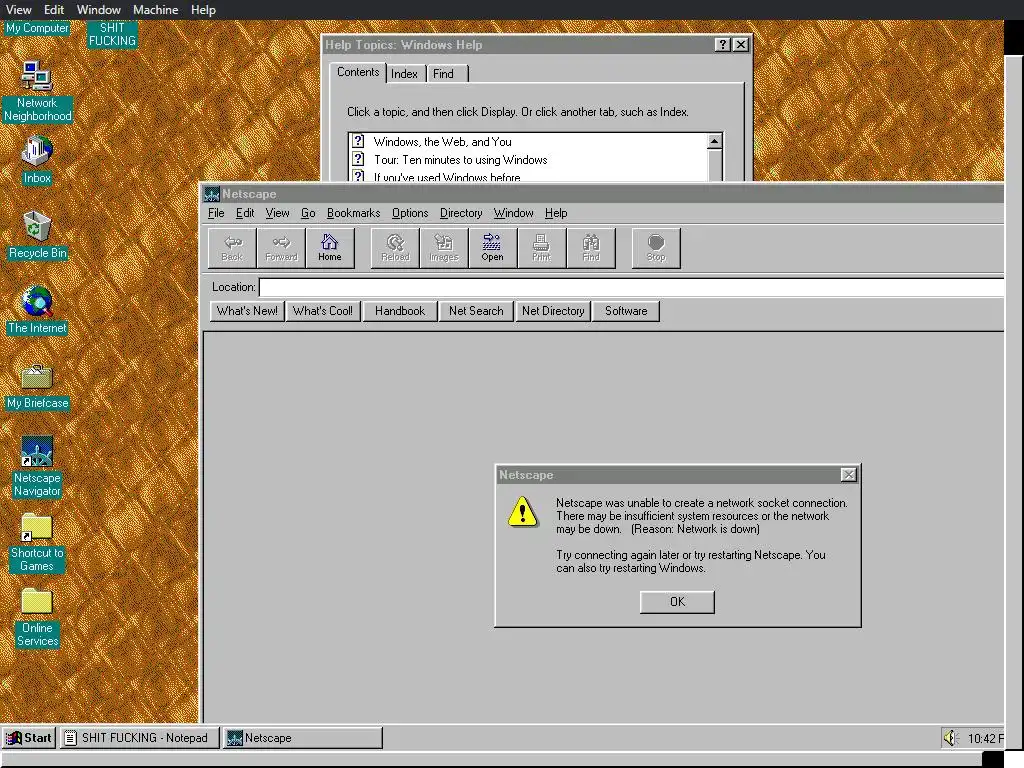Open the Go menu in Netscape

coord(308,213)
